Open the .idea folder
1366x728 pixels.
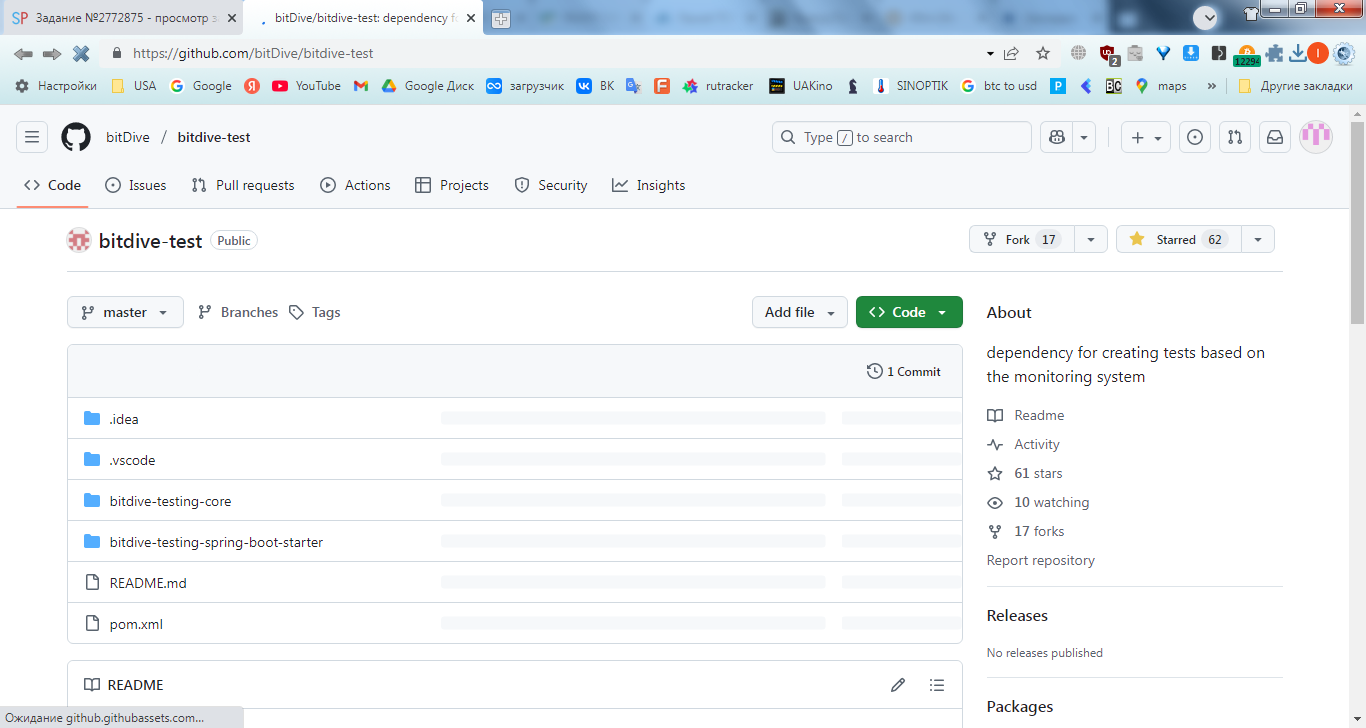(x=124, y=419)
